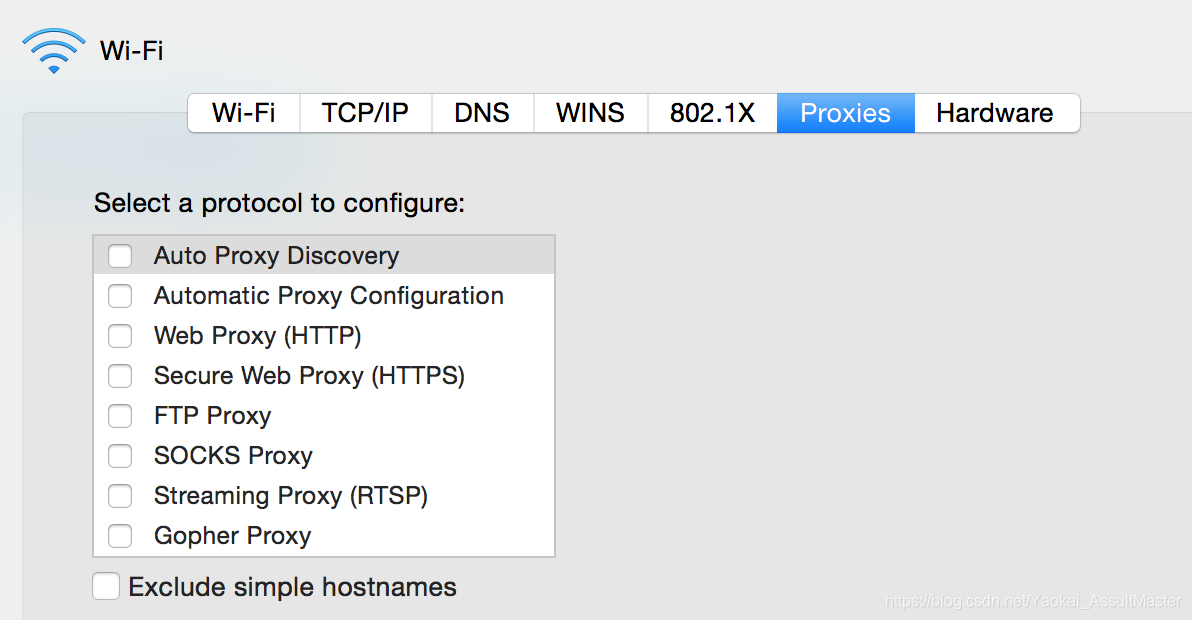
Task: Tick the Gopher Proxy checkbox
Action: (x=120, y=536)
